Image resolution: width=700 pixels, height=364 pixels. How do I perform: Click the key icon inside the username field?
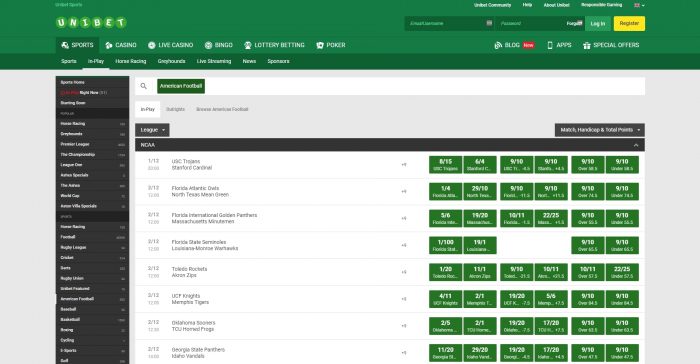point(489,23)
